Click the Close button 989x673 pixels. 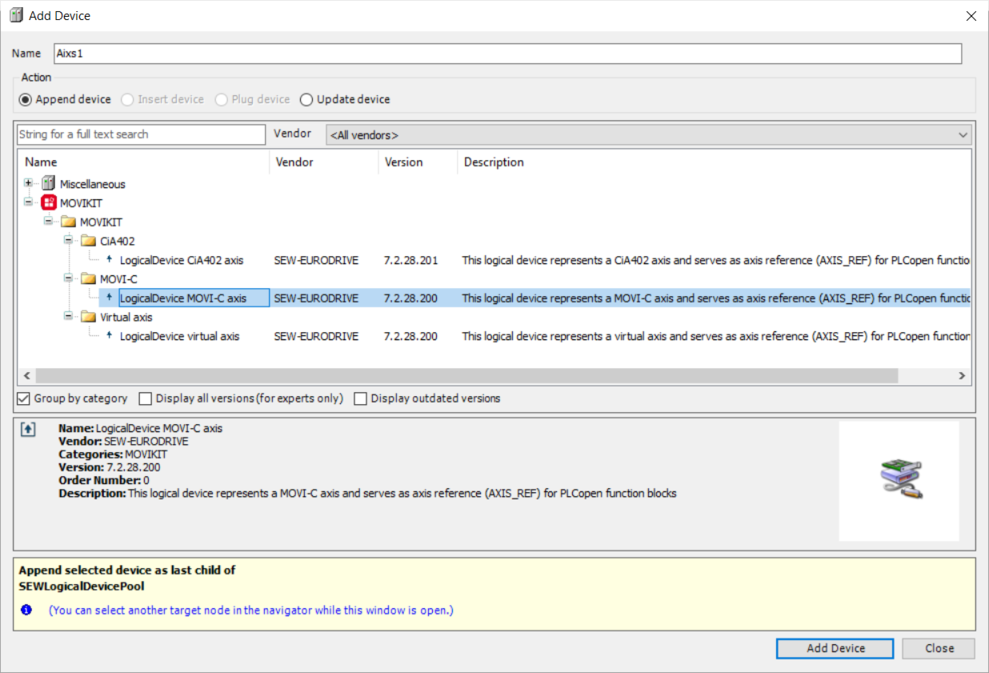tap(938, 649)
